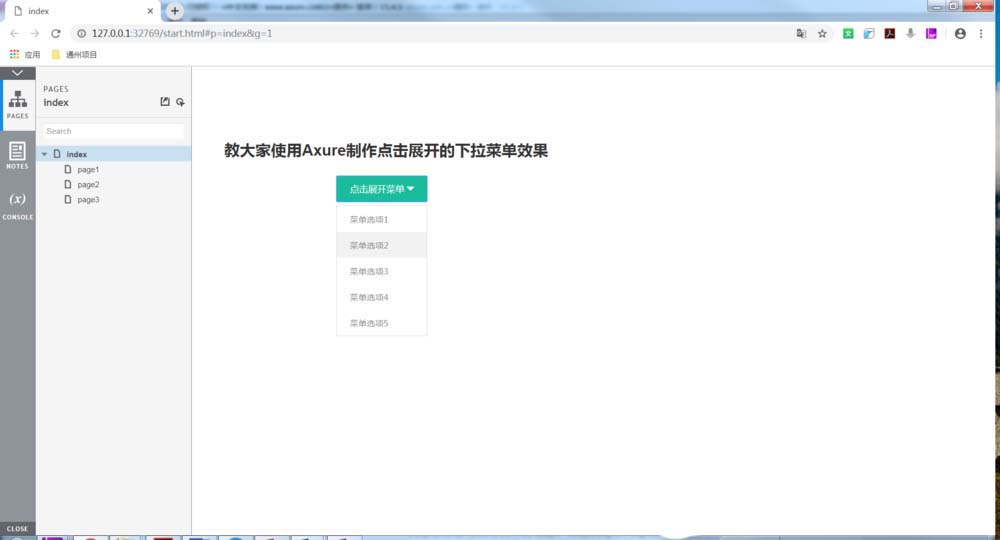Close the index browser tab
Image resolution: width=1000 pixels, height=540 pixels.
[150, 11]
